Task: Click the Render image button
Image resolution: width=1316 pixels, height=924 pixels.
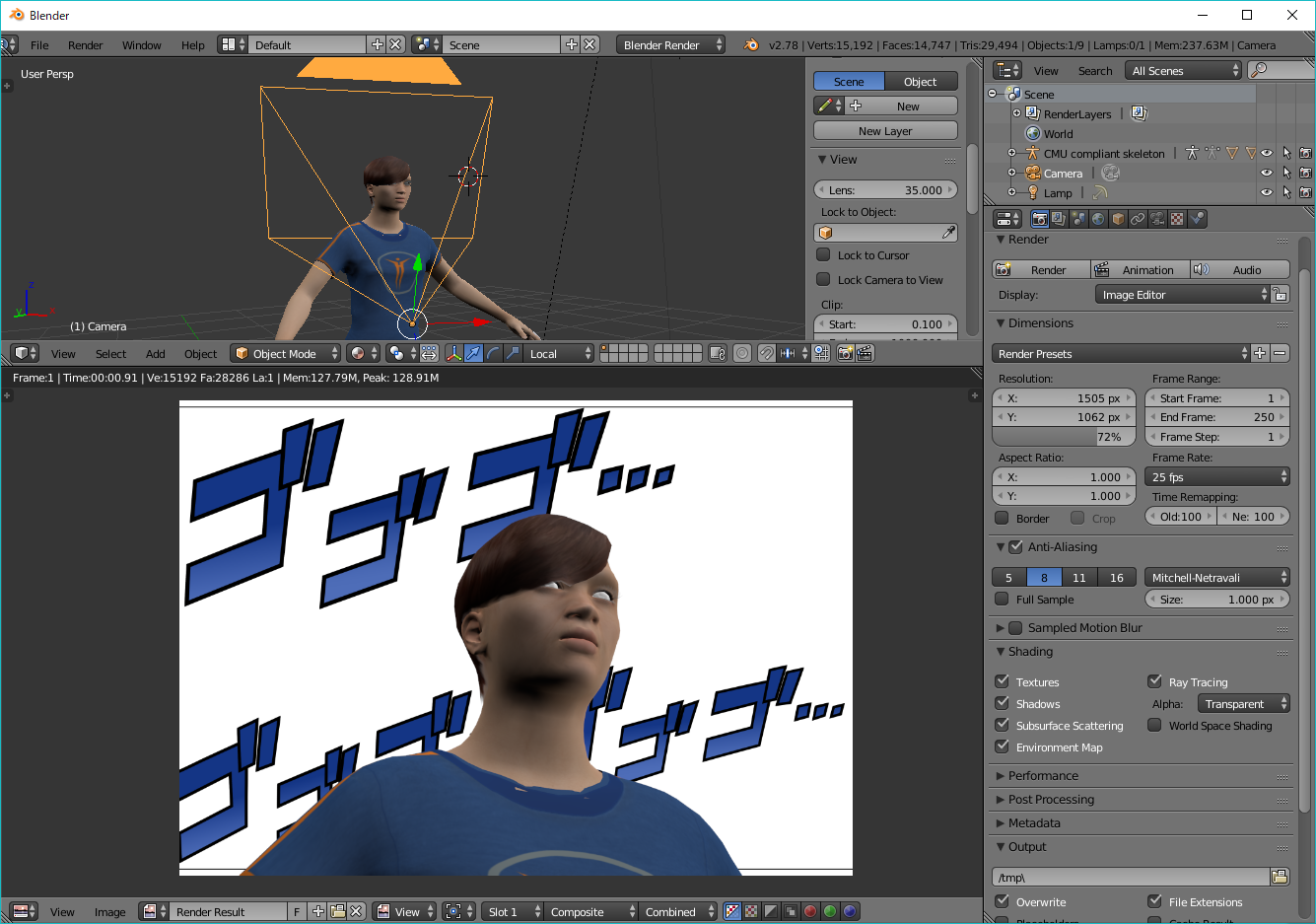Action: [1041, 269]
